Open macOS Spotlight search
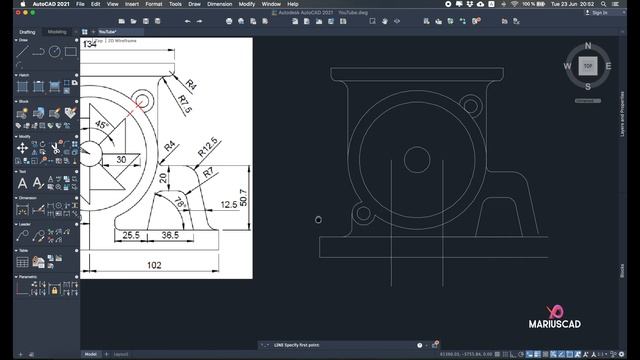Image resolution: width=640 pixels, height=360 pixels. (x=603, y=4)
